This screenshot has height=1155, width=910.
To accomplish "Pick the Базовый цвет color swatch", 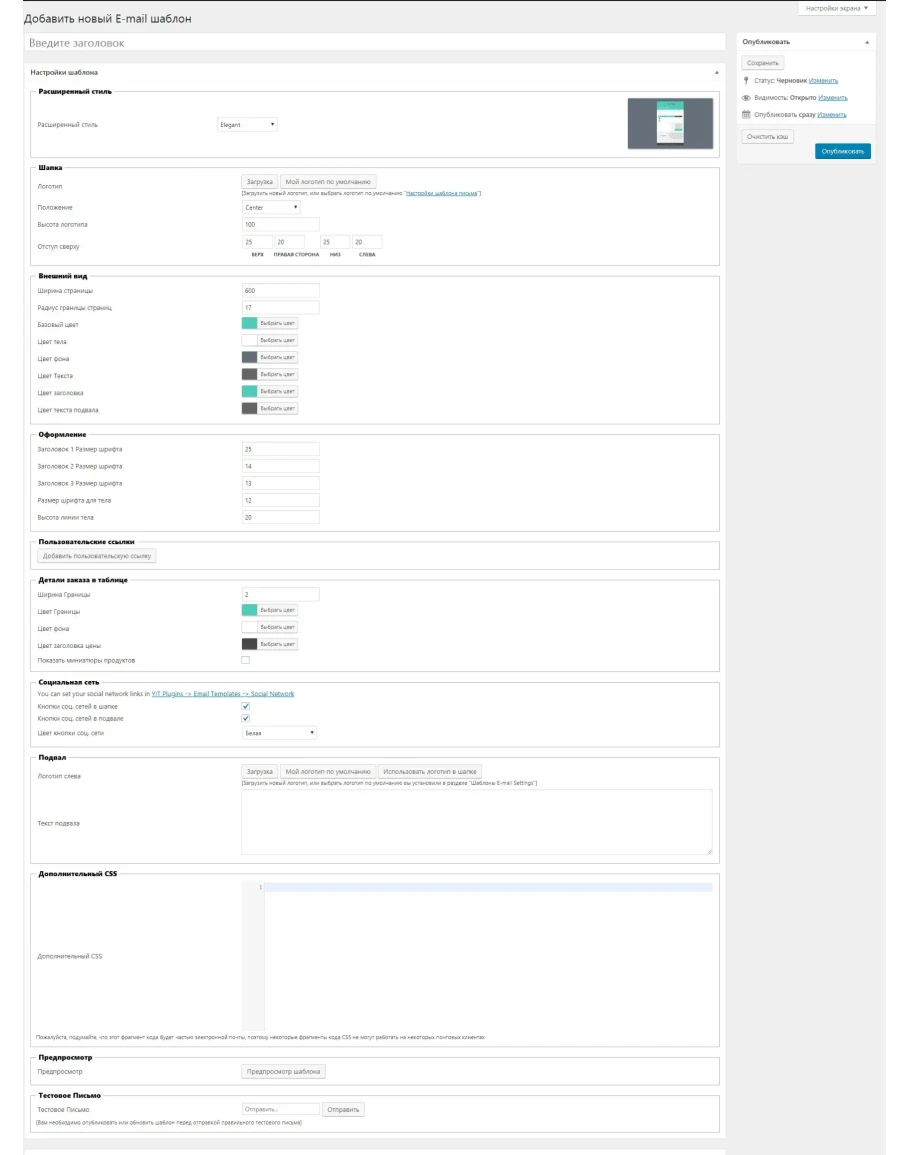I will tap(250, 324).
